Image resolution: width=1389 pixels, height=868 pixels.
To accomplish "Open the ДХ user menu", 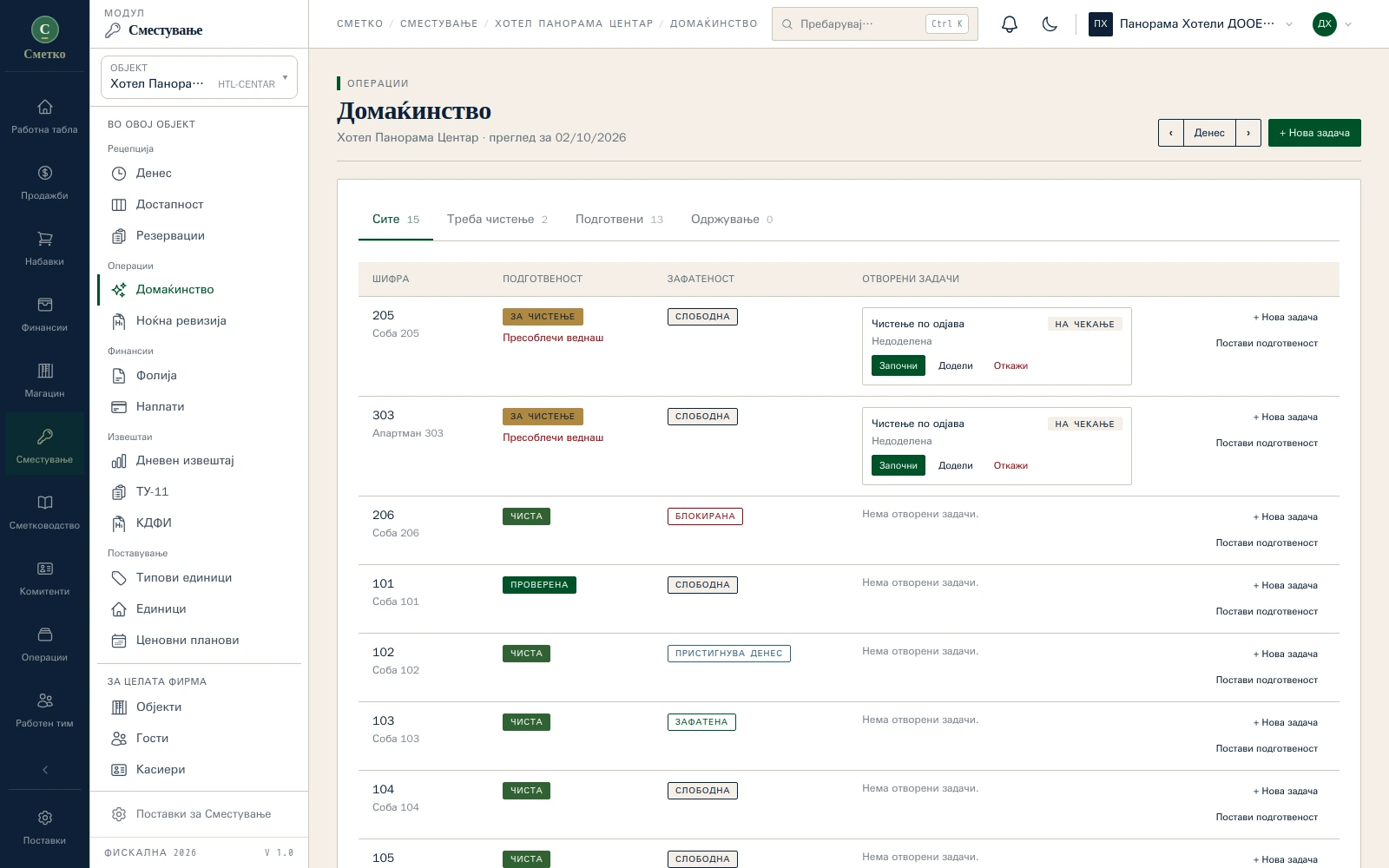I will [x=1333, y=24].
